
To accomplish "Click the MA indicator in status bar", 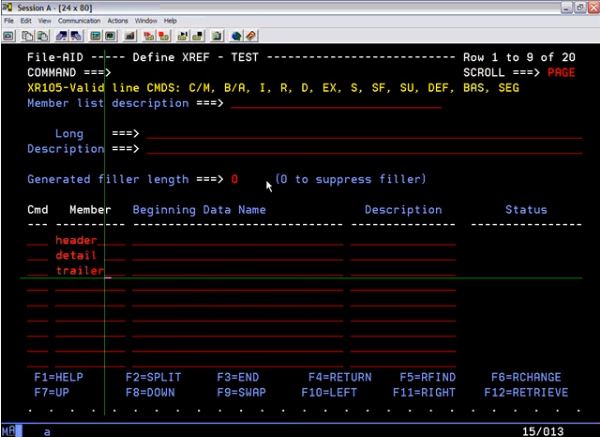I will pyautogui.click(x=8, y=431).
